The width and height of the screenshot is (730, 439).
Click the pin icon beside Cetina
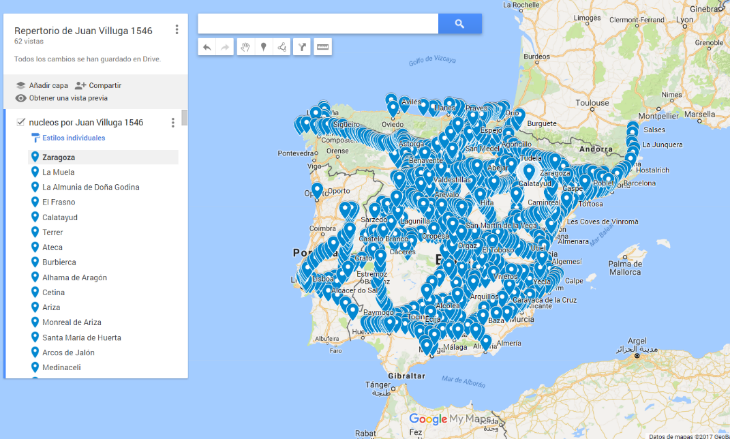coord(35,292)
